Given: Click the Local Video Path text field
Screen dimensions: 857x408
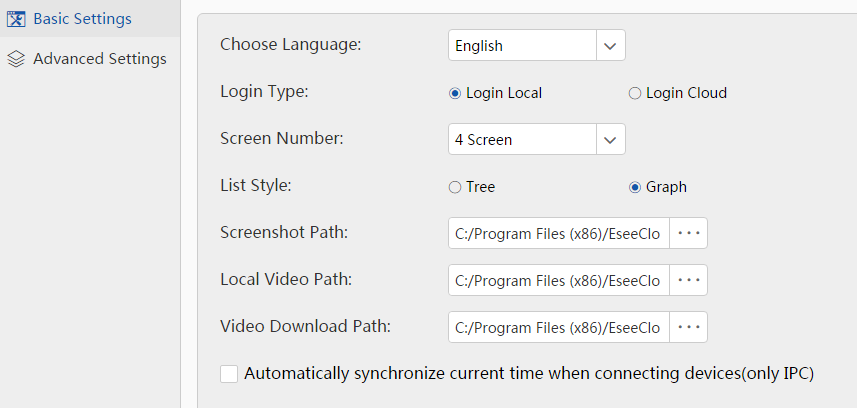Looking at the screenshot, I should coord(558,280).
